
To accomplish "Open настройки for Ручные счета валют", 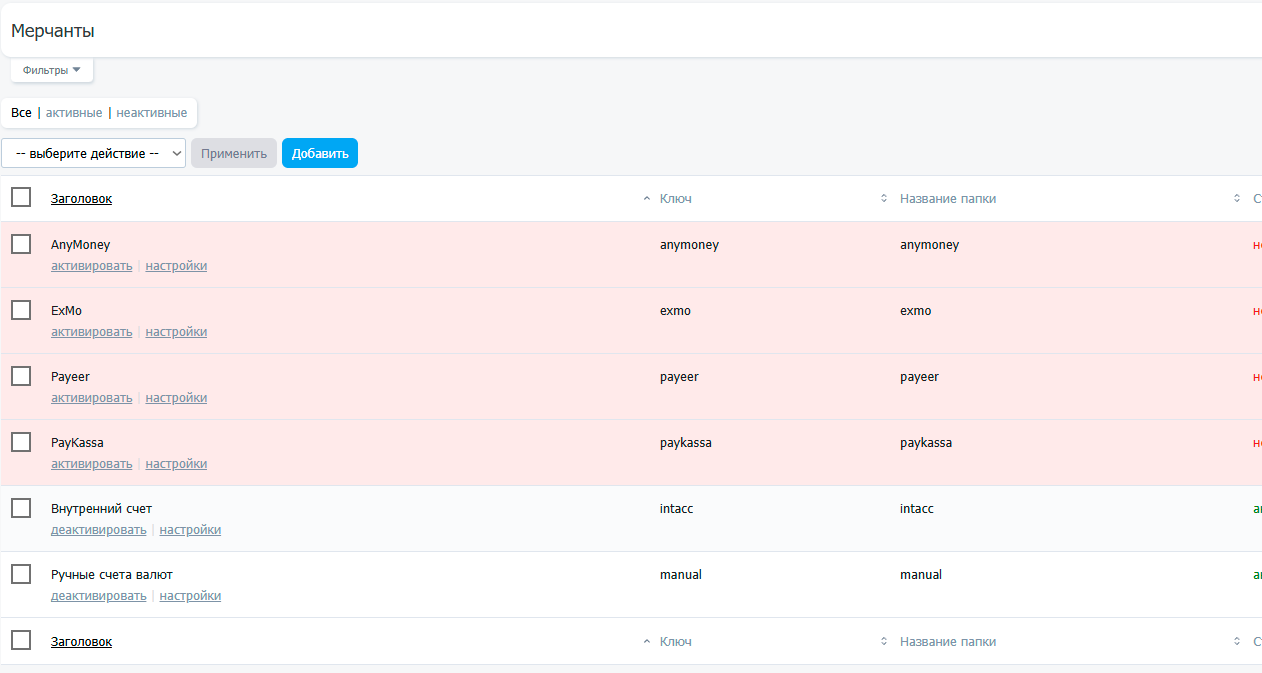I will tap(190, 596).
